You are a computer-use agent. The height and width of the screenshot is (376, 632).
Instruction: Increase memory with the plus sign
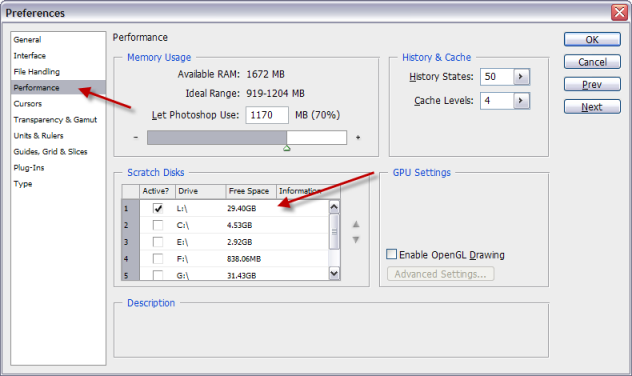pyautogui.click(x=358, y=137)
